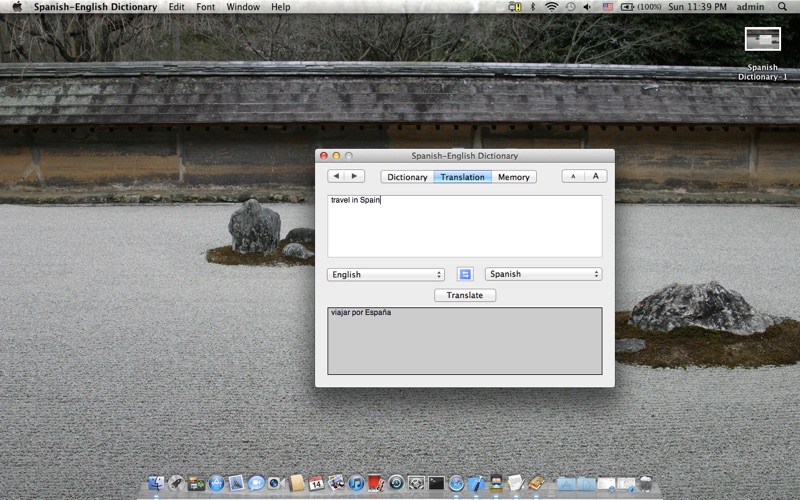Open Finder from the dock
Screen dimensions: 800x500
click(156, 483)
